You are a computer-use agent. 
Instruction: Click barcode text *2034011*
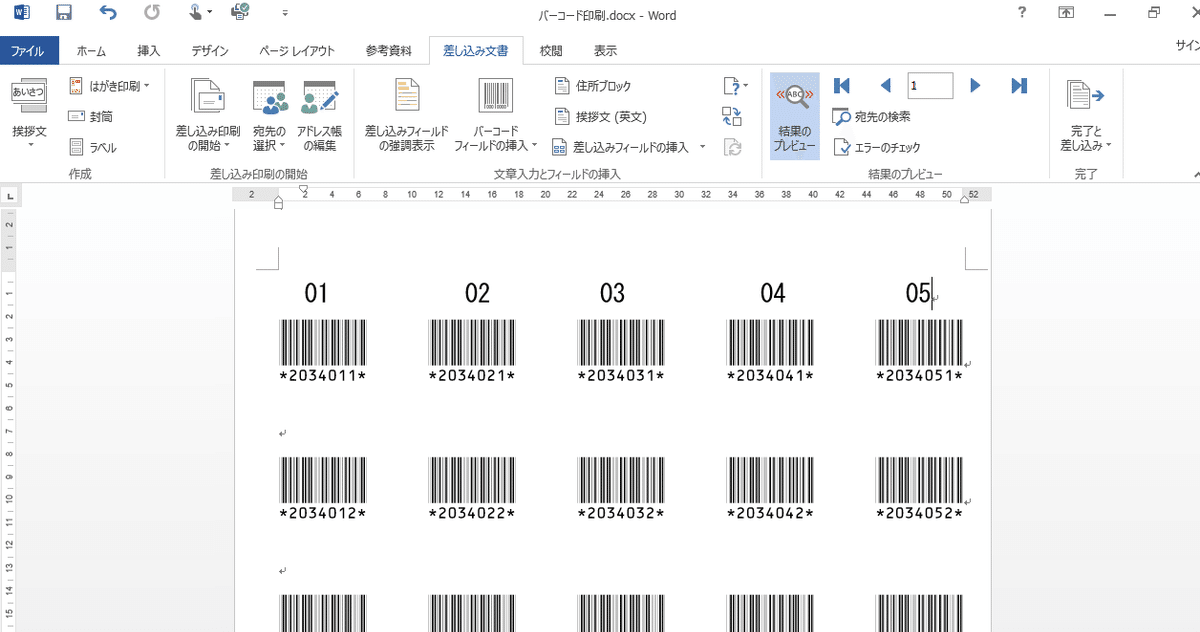(323, 376)
